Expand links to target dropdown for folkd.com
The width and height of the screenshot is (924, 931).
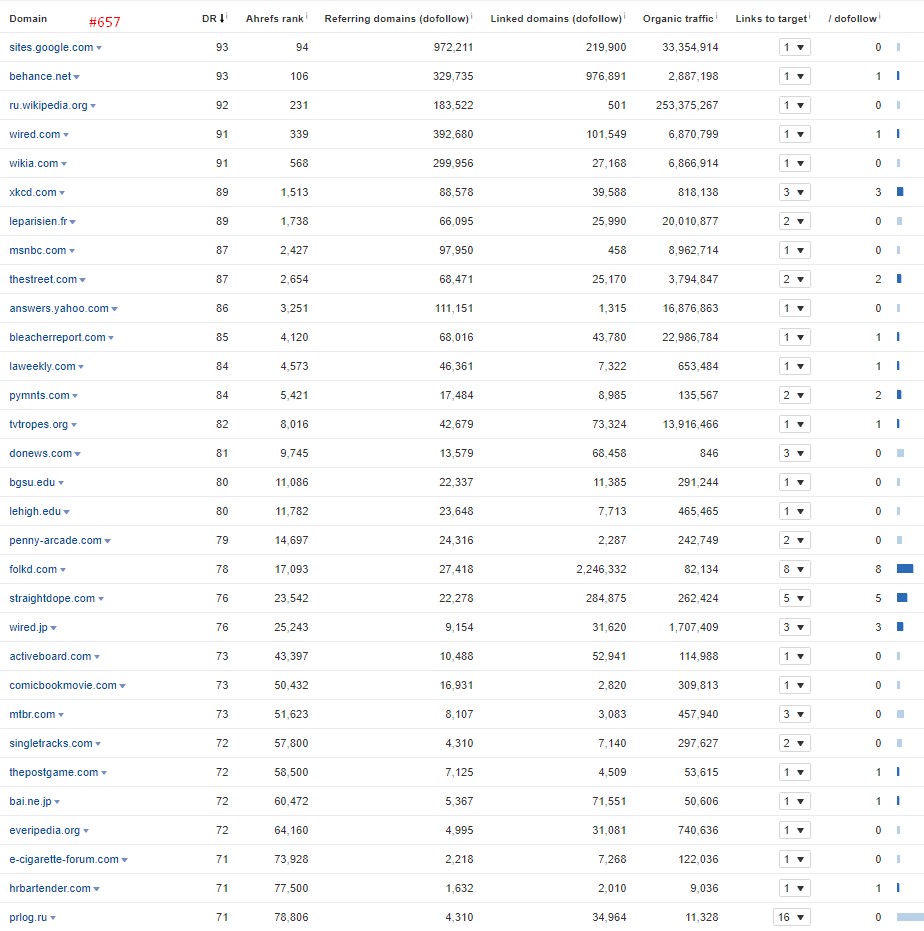click(x=794, y=569)
